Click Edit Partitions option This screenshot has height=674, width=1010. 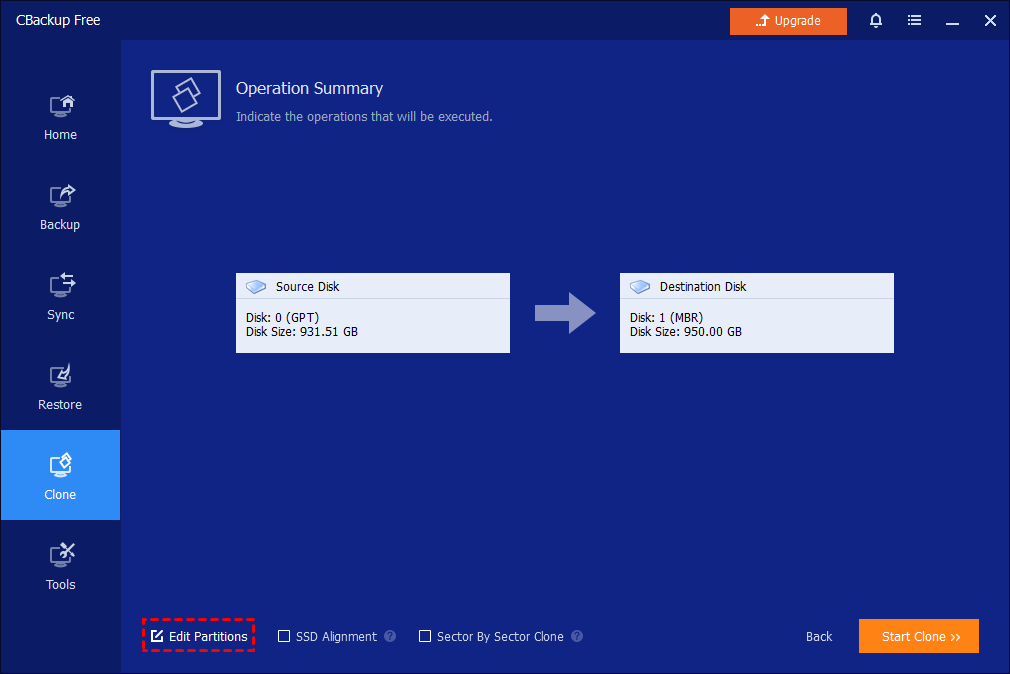pos(199,636)
